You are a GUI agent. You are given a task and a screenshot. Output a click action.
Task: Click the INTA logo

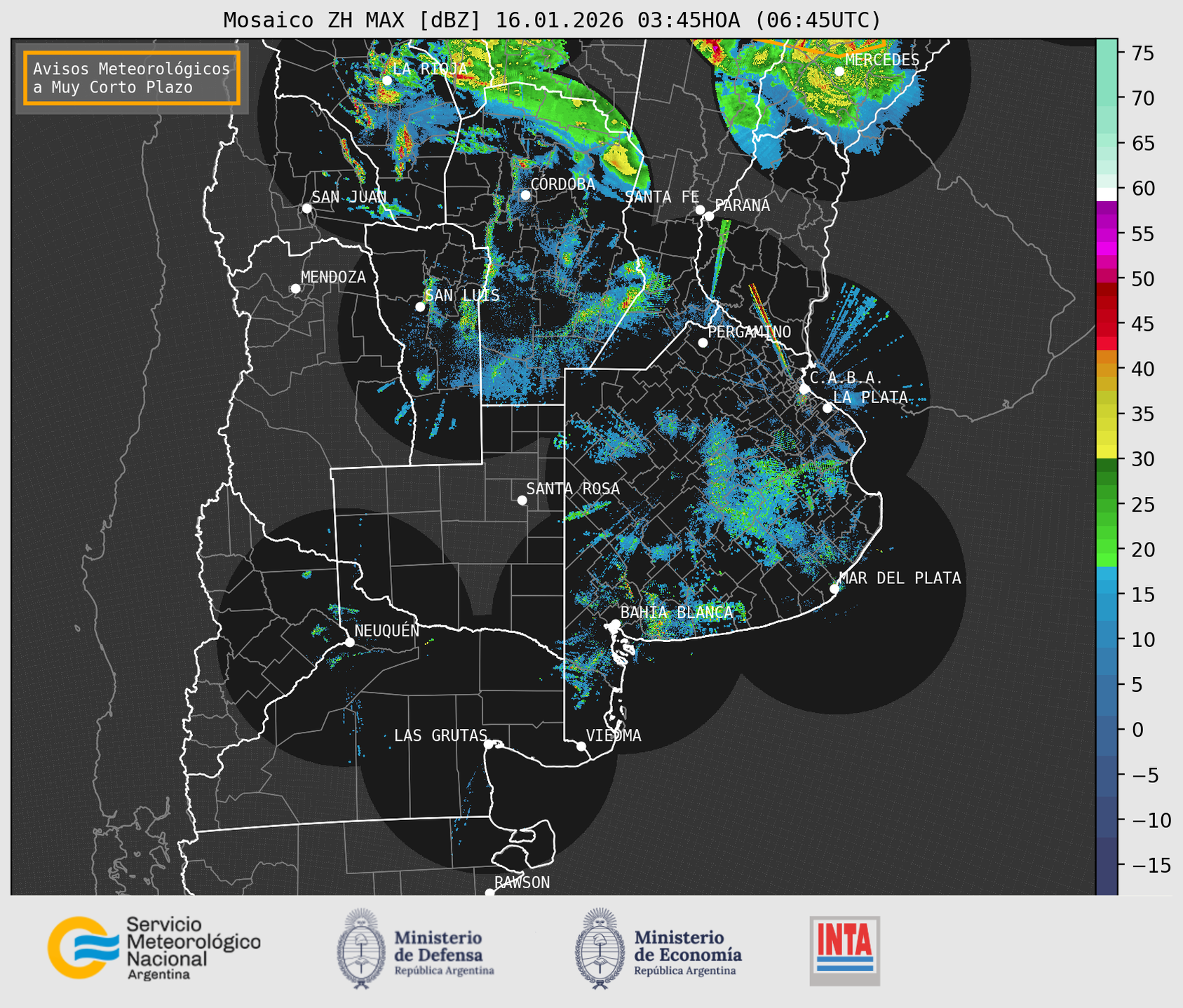(x=844, y=951)
